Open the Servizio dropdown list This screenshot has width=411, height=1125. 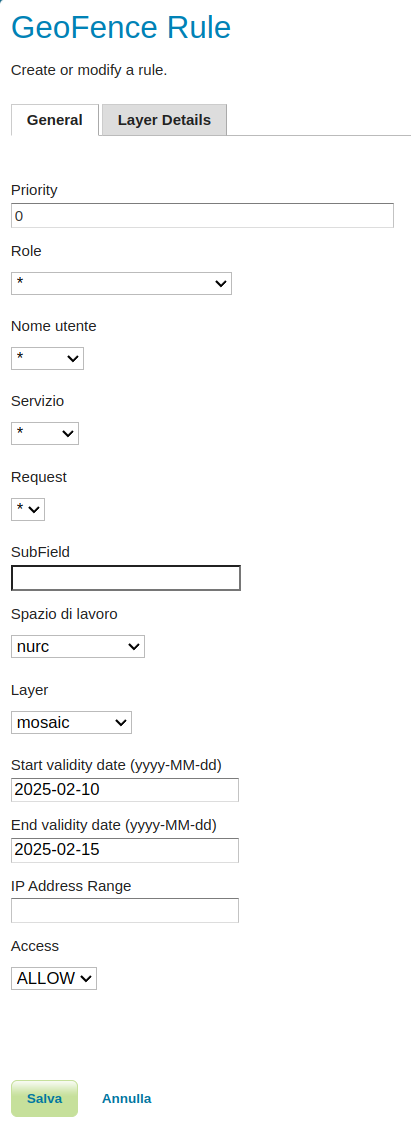(x=44, y=433)
